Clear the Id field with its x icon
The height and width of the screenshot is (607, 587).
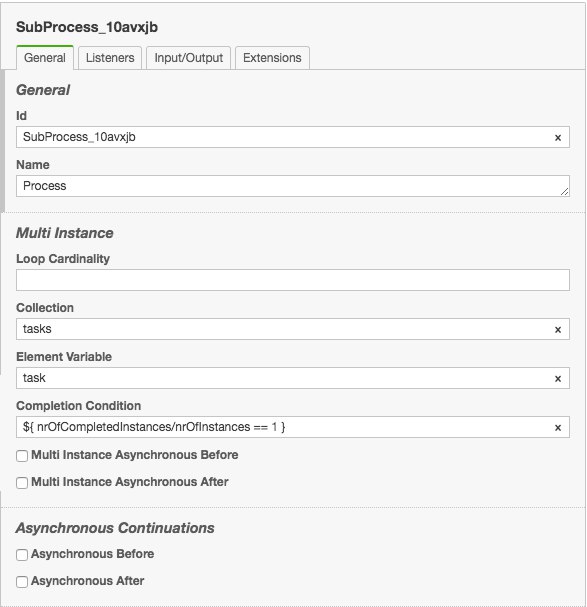558,137
